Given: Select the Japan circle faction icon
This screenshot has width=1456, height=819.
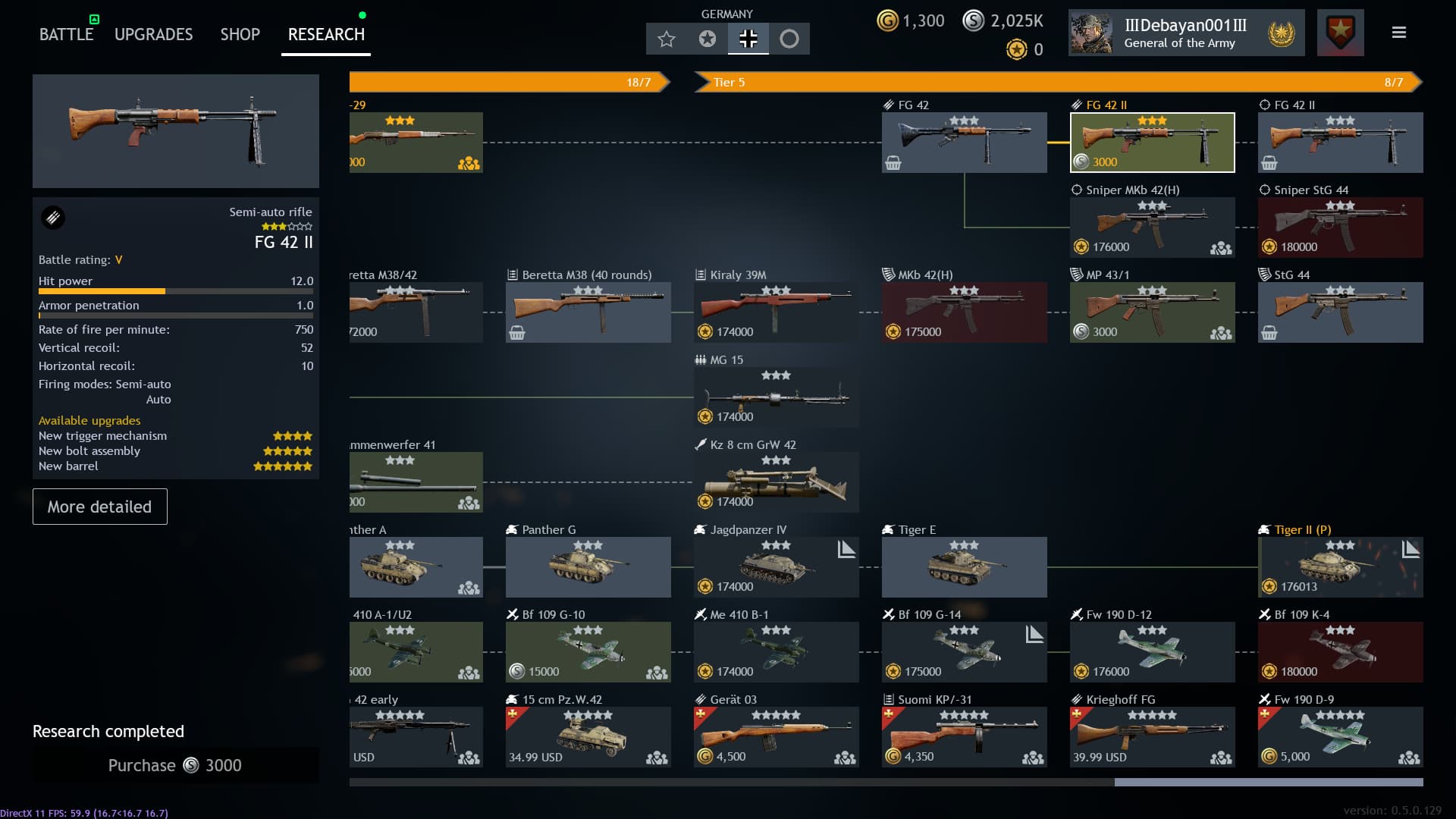Looking at the screenshot, I should [x=789, y=39].
